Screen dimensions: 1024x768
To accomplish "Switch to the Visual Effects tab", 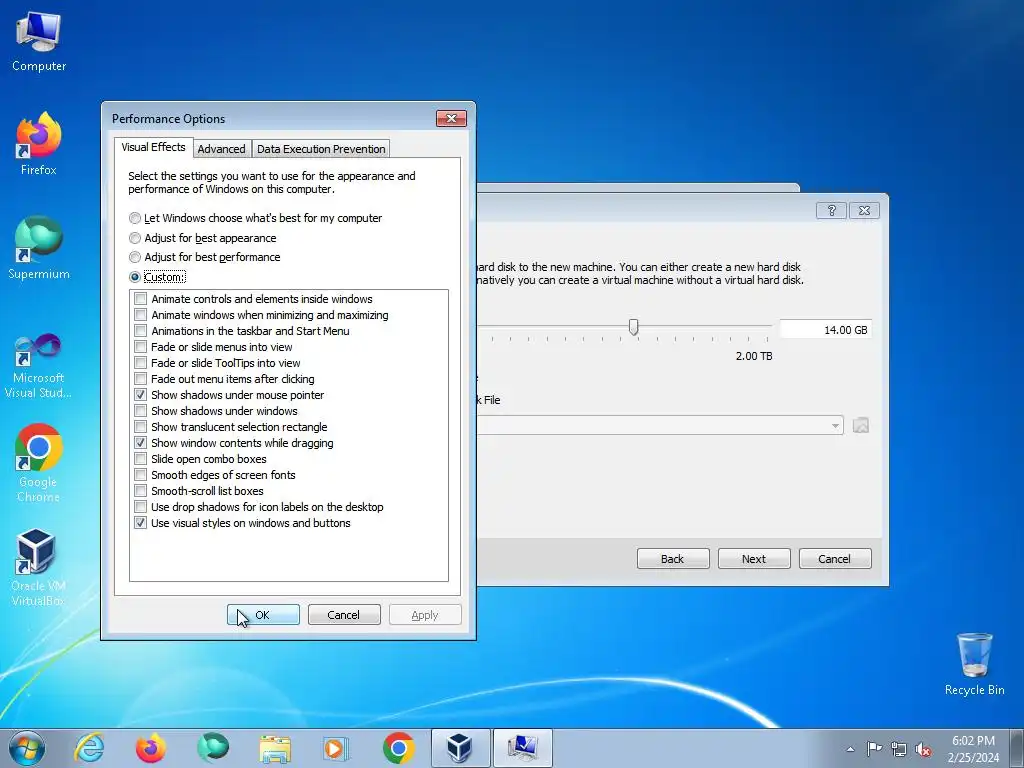I will pyautogui.click(x=153, y=148).
